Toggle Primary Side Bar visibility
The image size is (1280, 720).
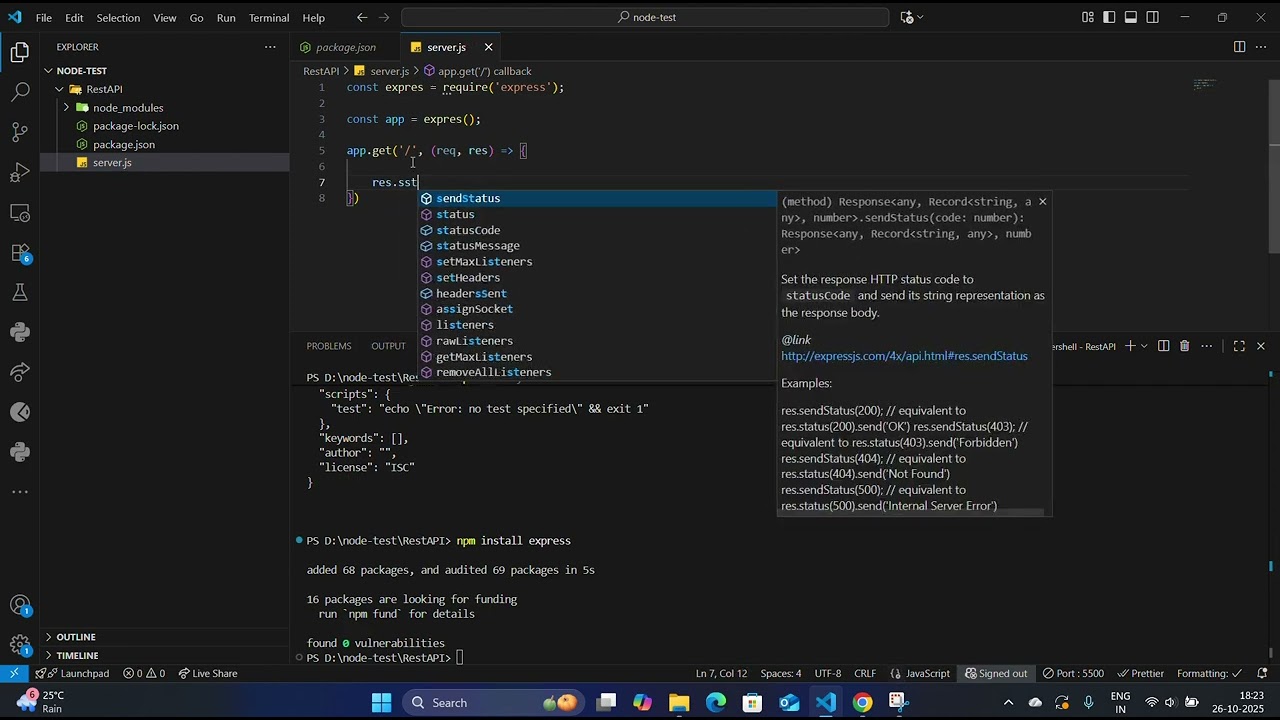click(1109, 17)
